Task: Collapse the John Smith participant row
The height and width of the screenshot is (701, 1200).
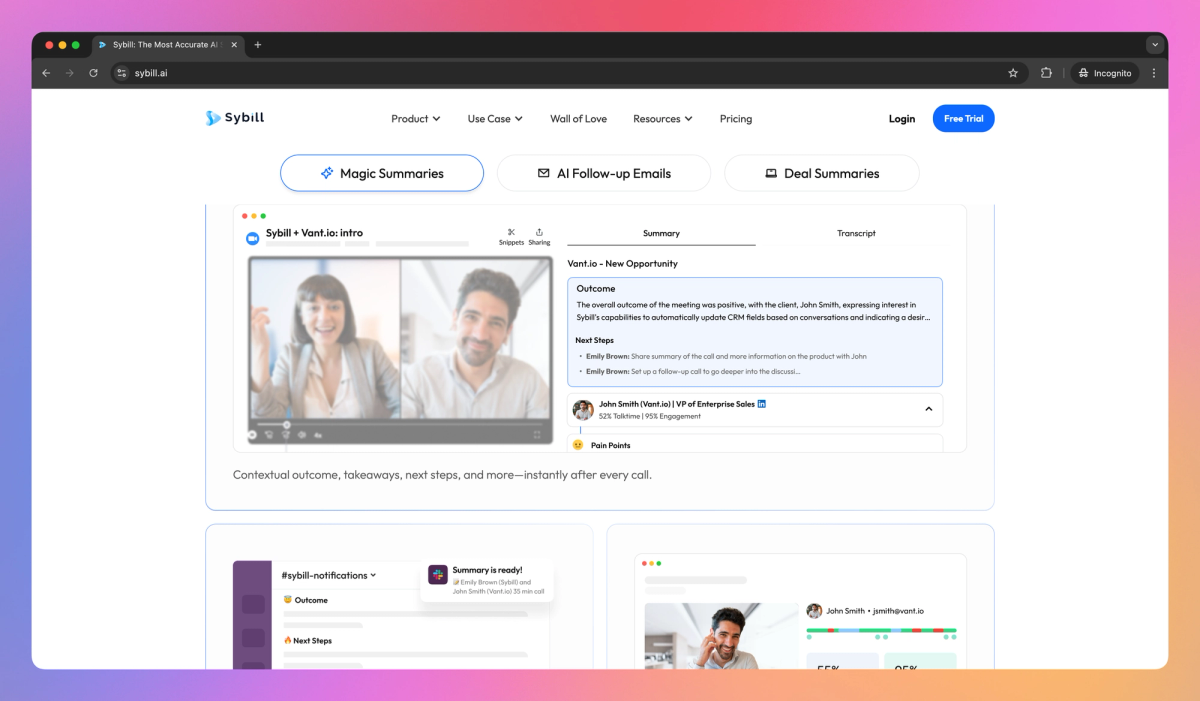Action: tap(928, 409)
